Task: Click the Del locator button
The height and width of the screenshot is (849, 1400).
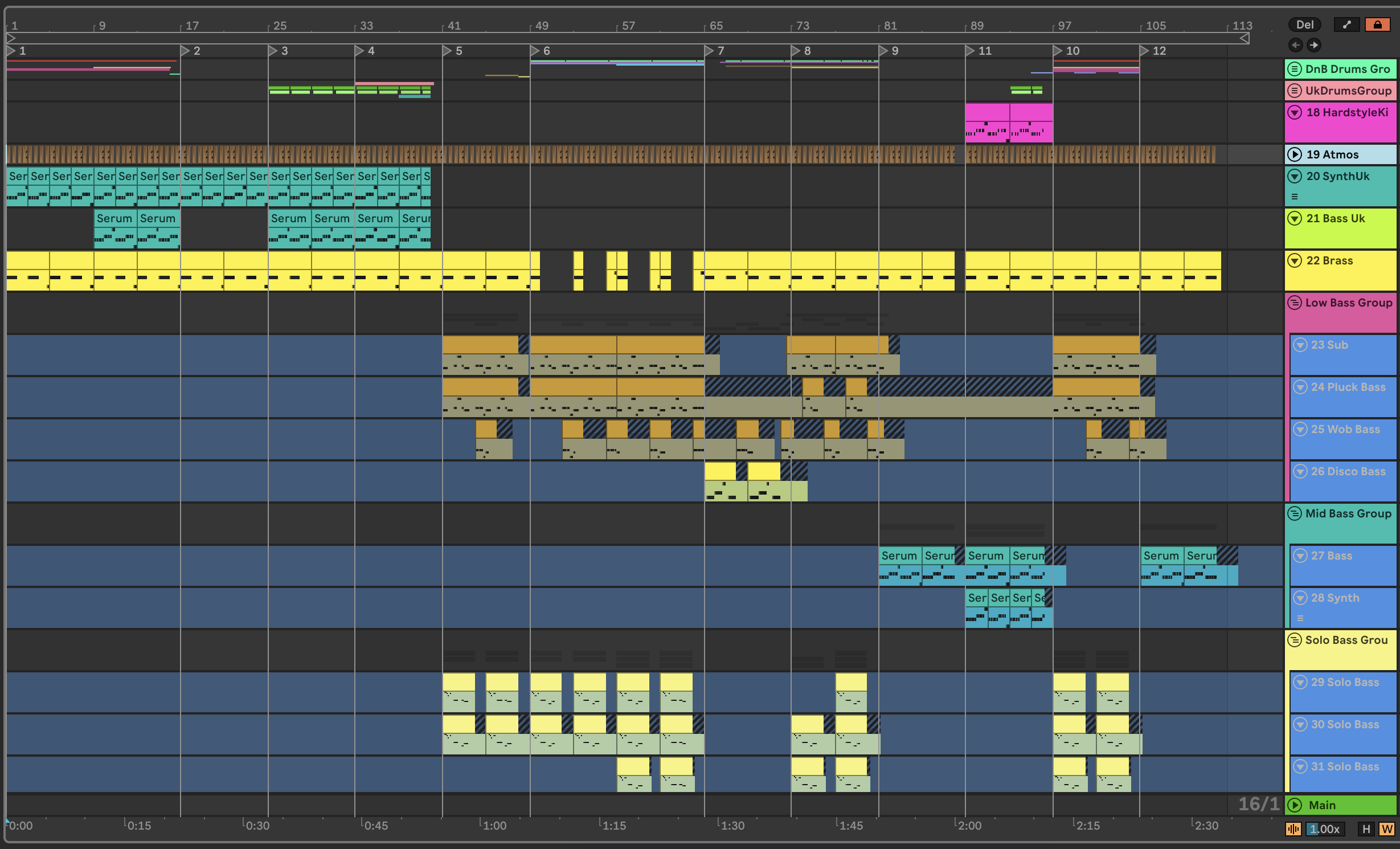Action: pos(1305,25)
